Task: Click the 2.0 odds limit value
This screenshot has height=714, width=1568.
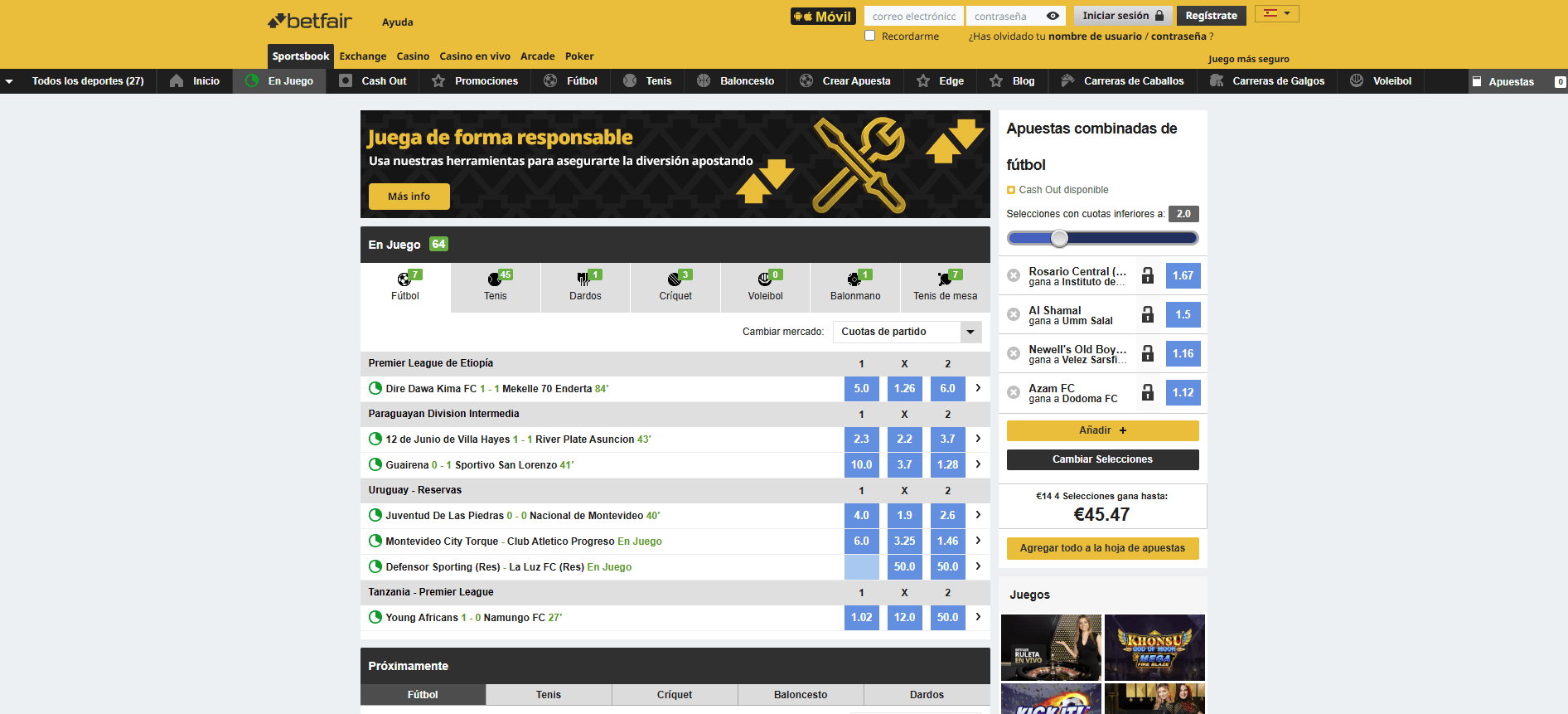Action: [x=1183, y=214]
